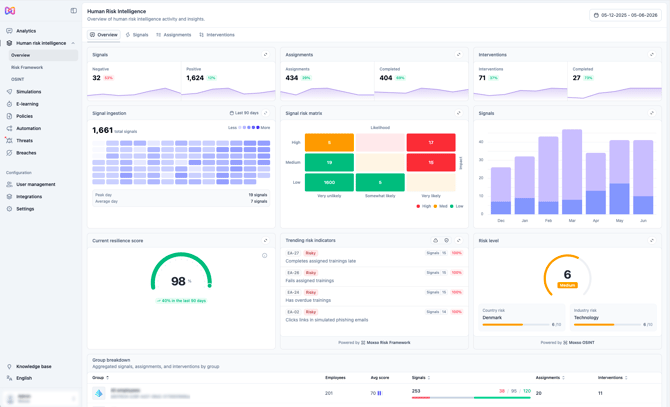Expand the Signal risk matrix card
Viewport: 670px width, 407px height.
[x=458, y=113]
